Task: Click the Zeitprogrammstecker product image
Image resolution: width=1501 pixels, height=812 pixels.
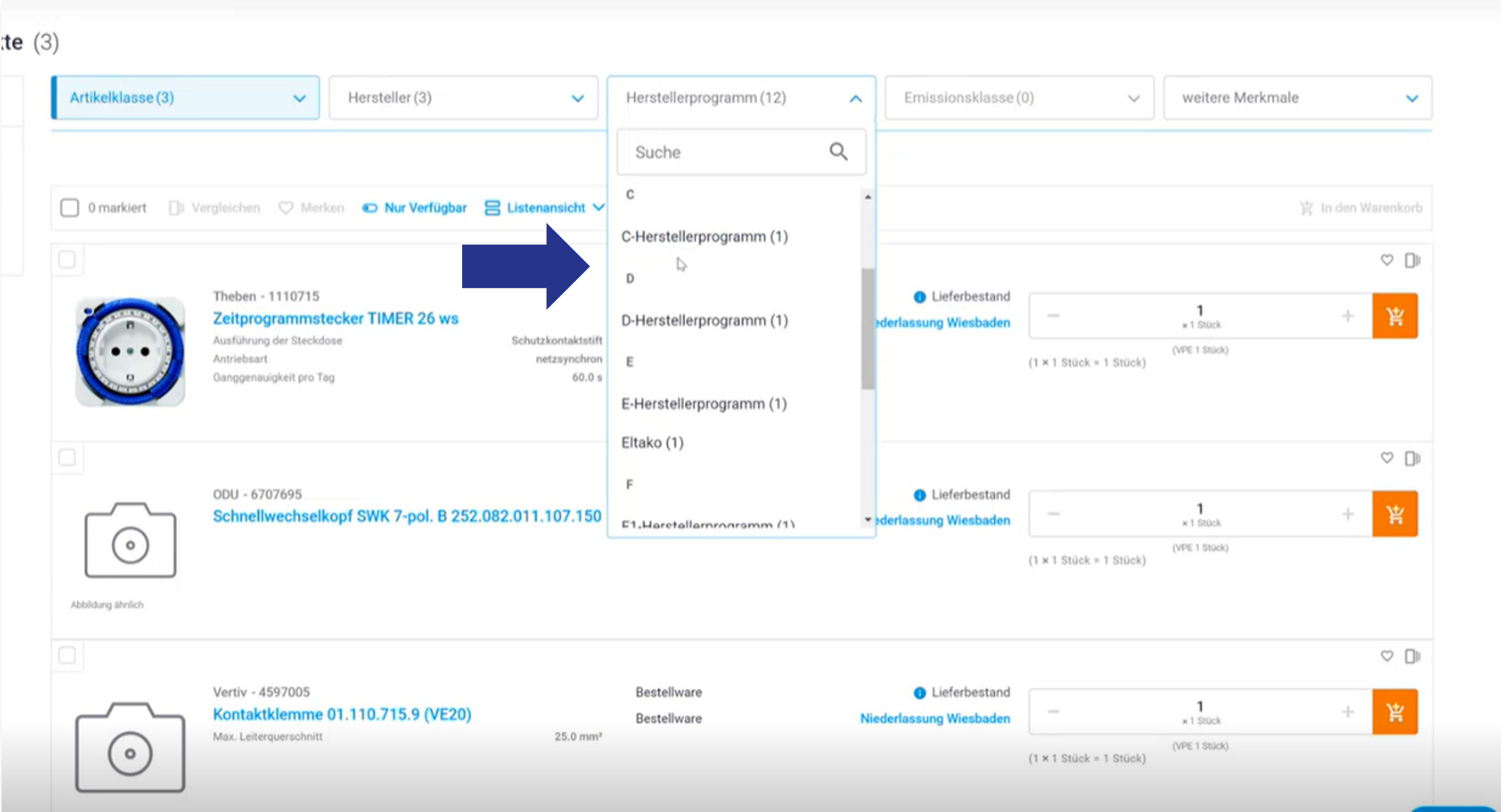Action: 130,351
